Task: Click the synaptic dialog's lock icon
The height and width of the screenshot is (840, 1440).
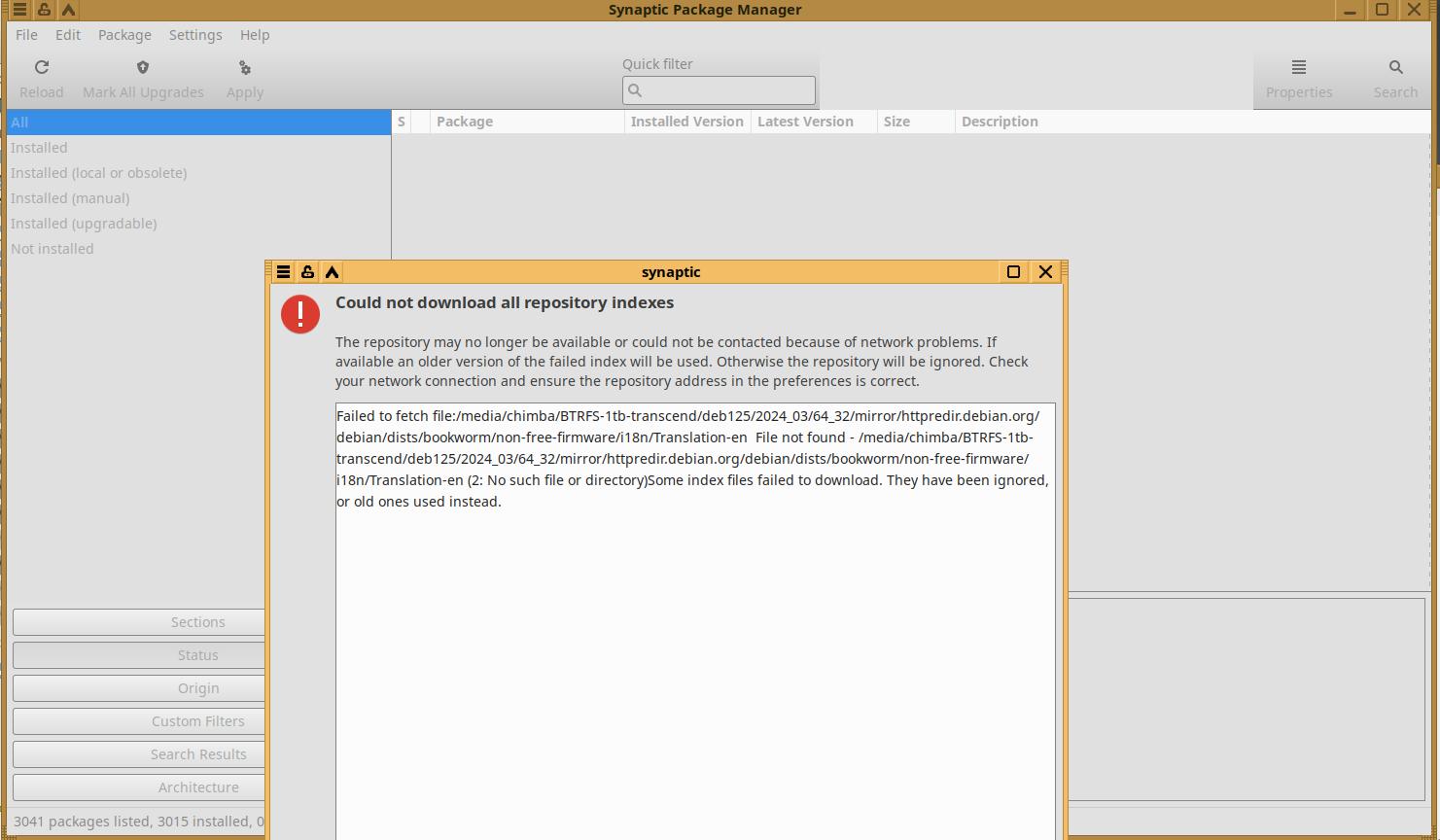Action: [307, 272]
